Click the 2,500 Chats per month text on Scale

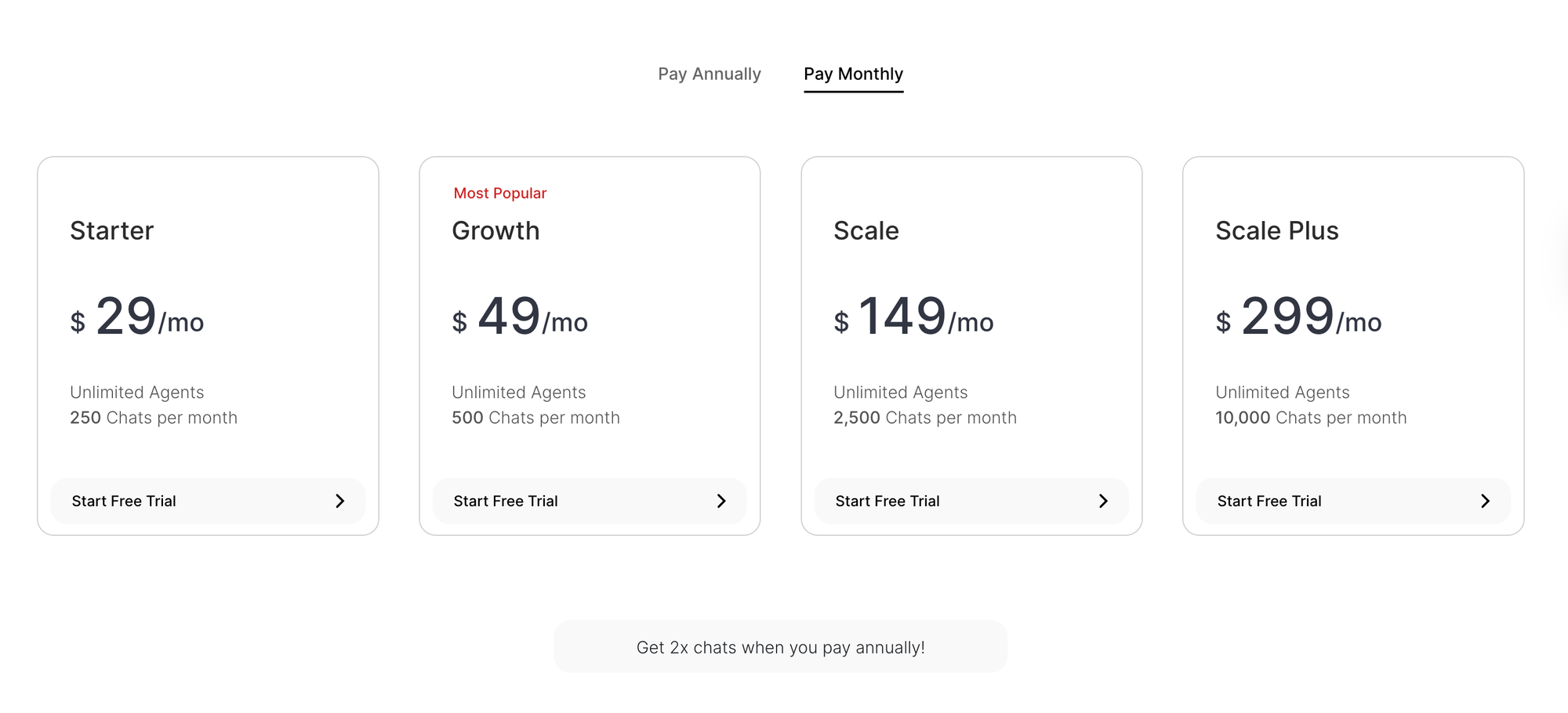[925, 418]
